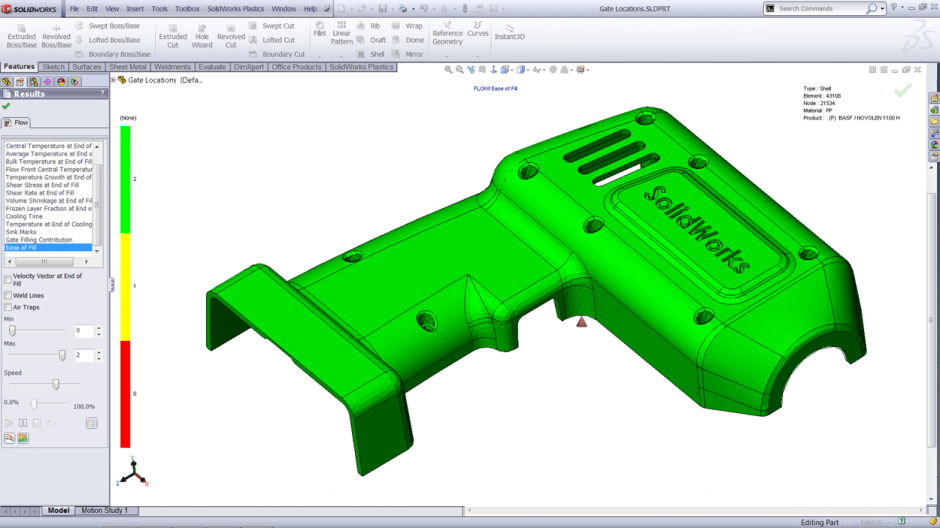Switch to the Motion Study 1 tab
The width and height of the screenshot is (940, 528).
click(104, 511)
